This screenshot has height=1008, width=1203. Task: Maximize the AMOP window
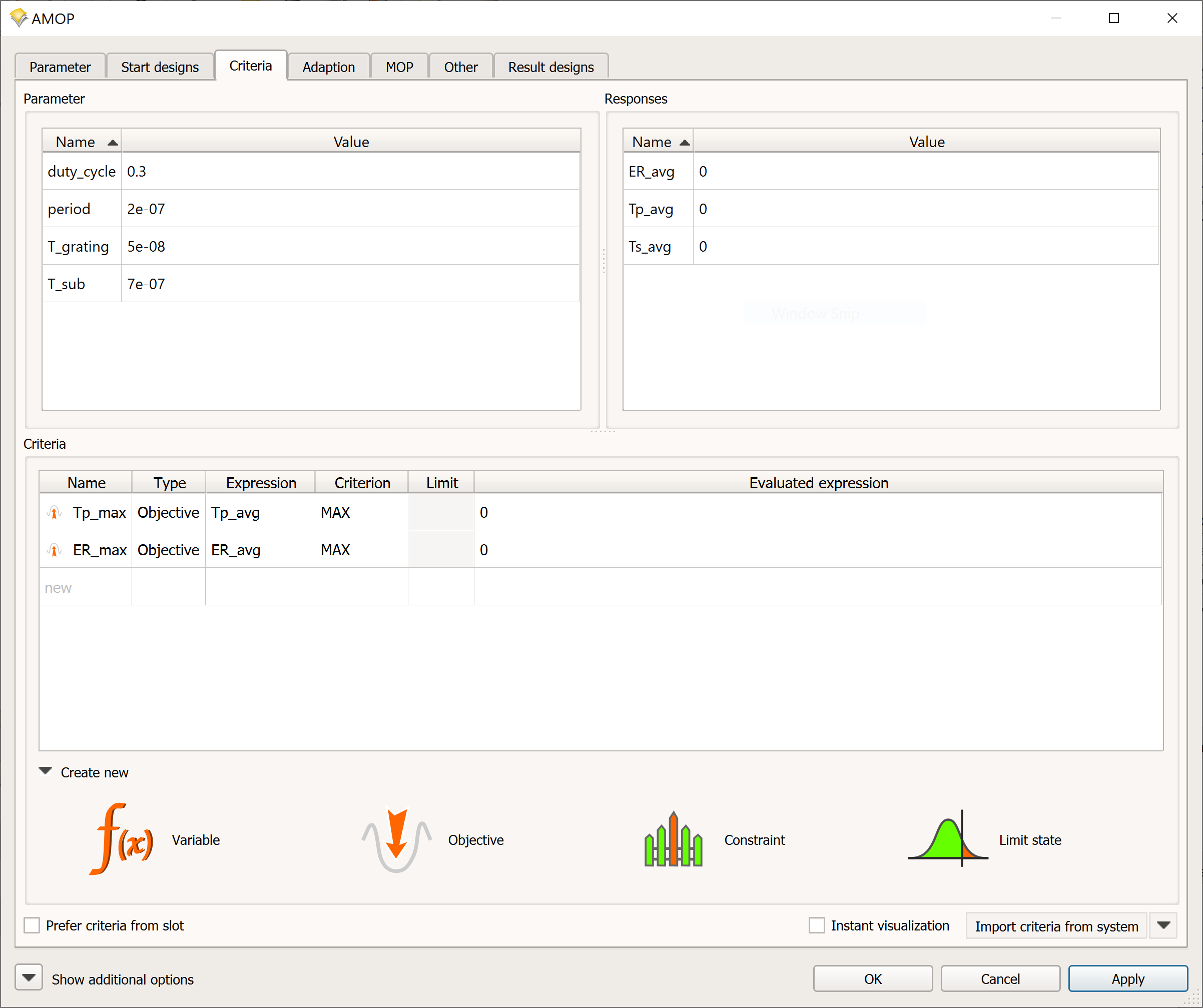[1113, 19]
